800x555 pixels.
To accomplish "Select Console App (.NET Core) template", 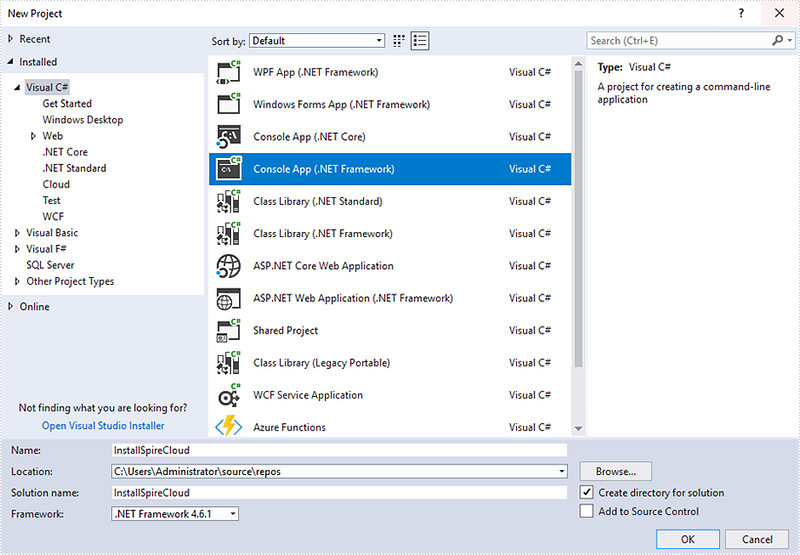I will coord(390,137).
